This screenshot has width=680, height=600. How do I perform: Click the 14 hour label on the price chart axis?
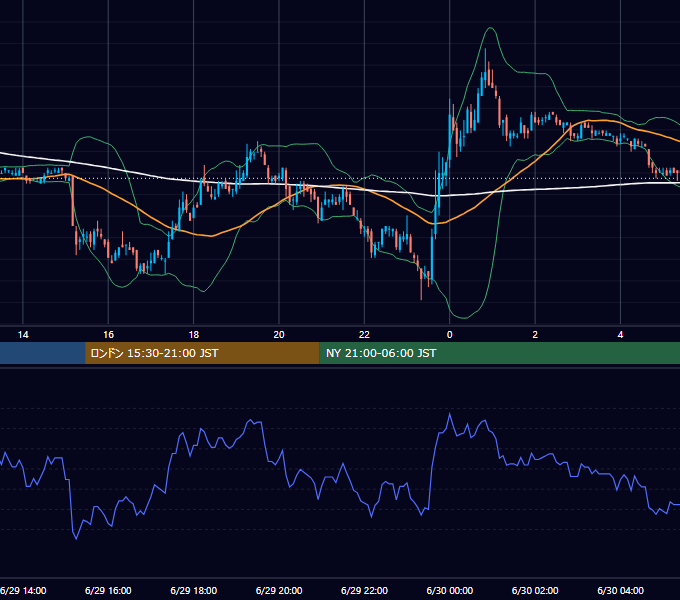click(x=23, y=334)
